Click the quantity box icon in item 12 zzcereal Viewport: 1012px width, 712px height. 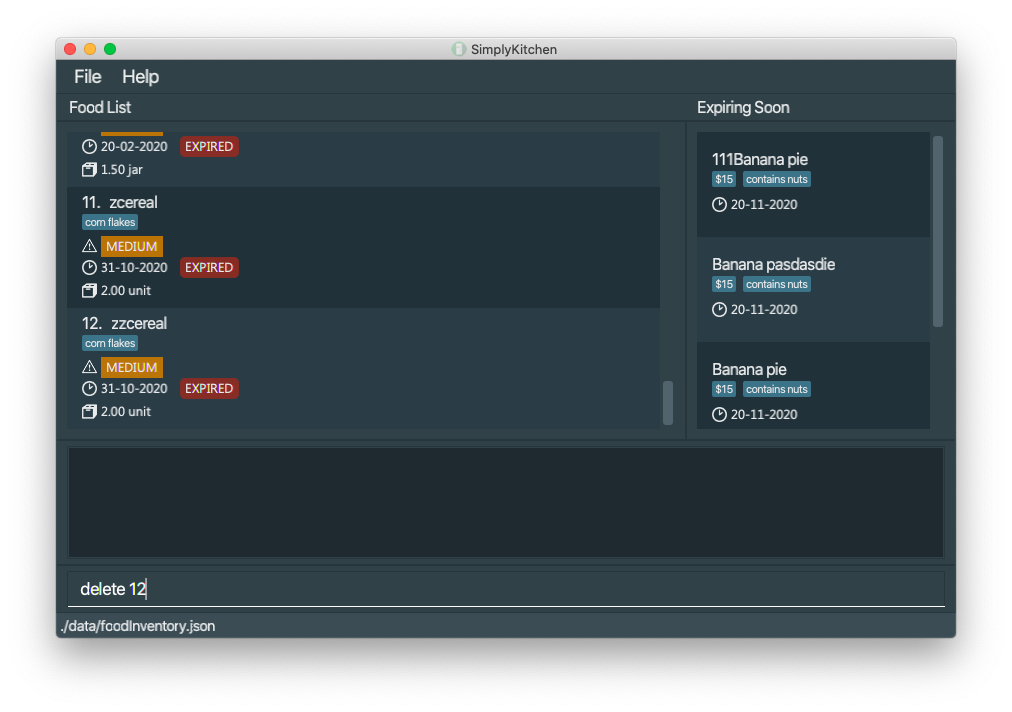[x=89, y=411]
